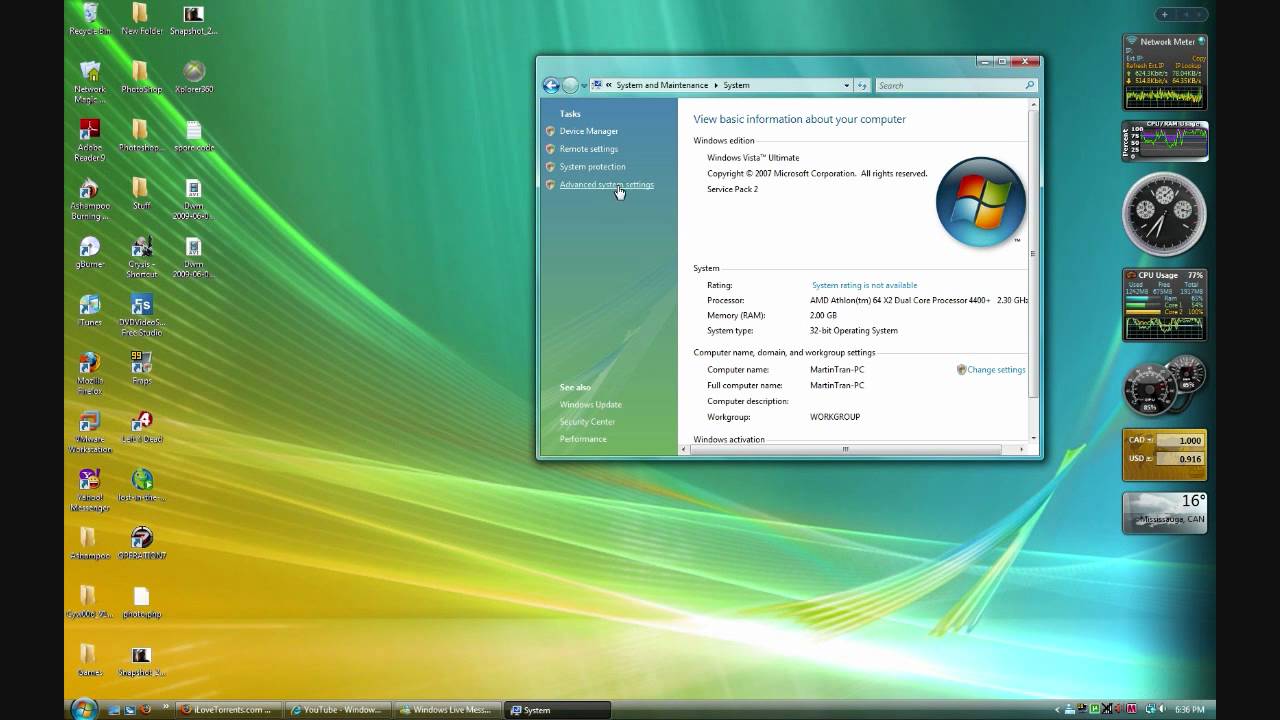Select the Fraps desktop shortcut
The width and height of the screenshot is (1280, 720).
point(141,368)
